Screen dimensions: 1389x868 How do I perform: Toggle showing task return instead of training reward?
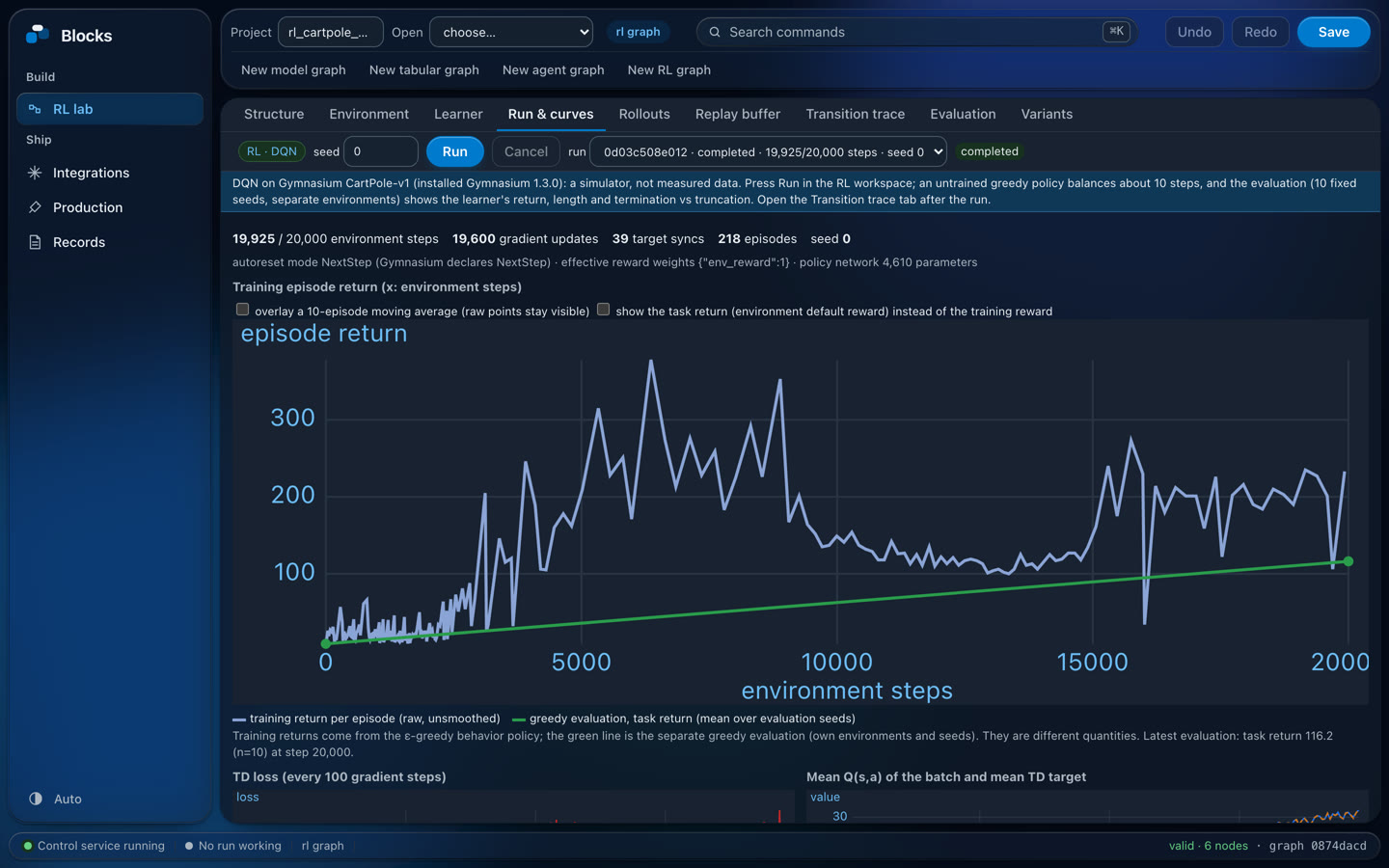(603, 310)
